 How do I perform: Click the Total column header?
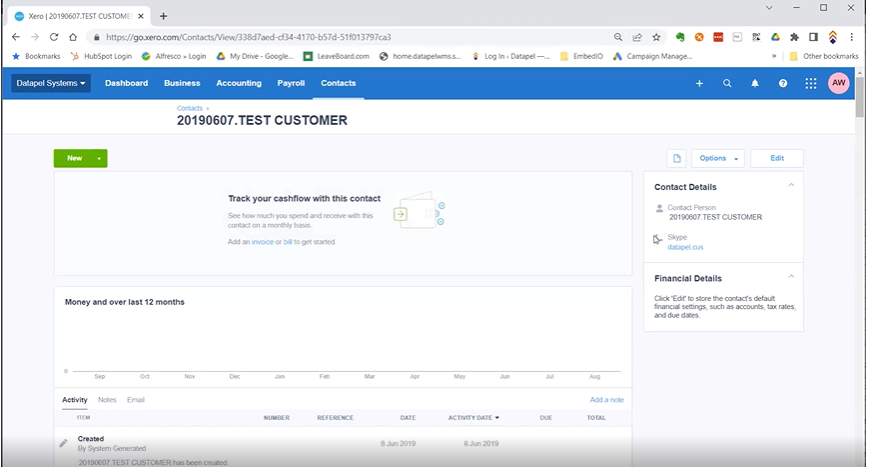pyautogui.click(x=596, y=418)
